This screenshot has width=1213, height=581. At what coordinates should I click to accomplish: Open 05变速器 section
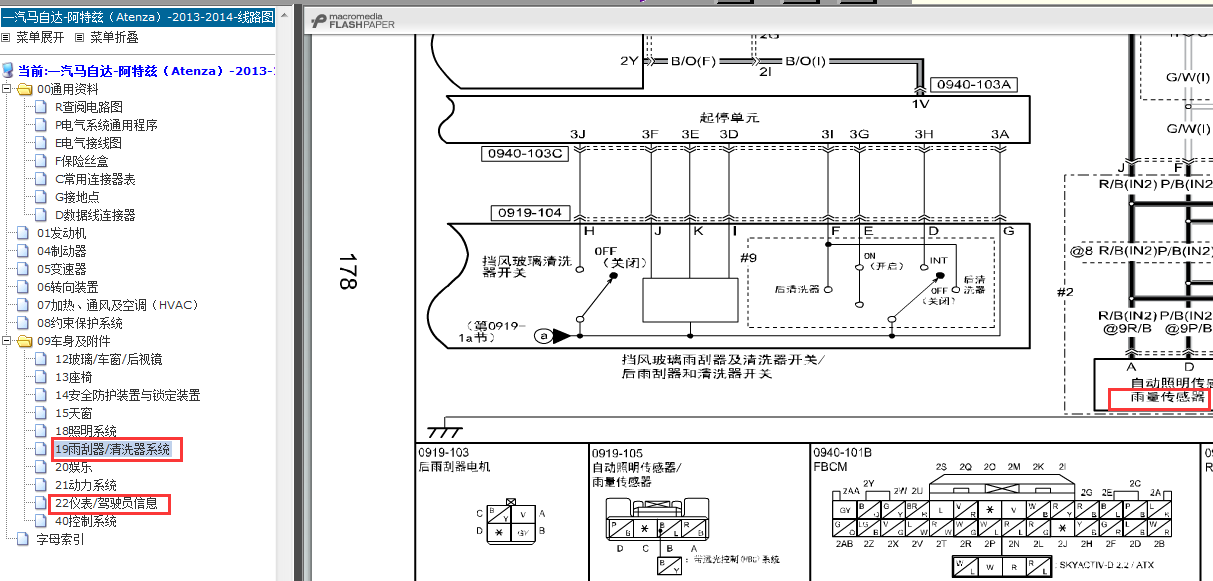point(62,269)
